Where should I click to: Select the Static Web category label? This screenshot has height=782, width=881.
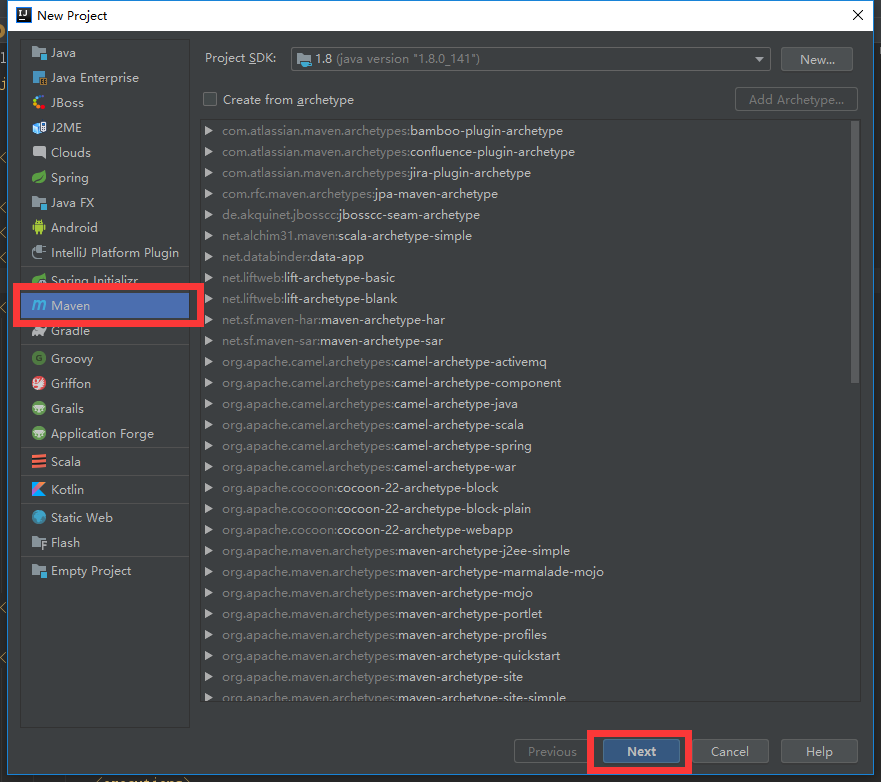pos(82,517)
